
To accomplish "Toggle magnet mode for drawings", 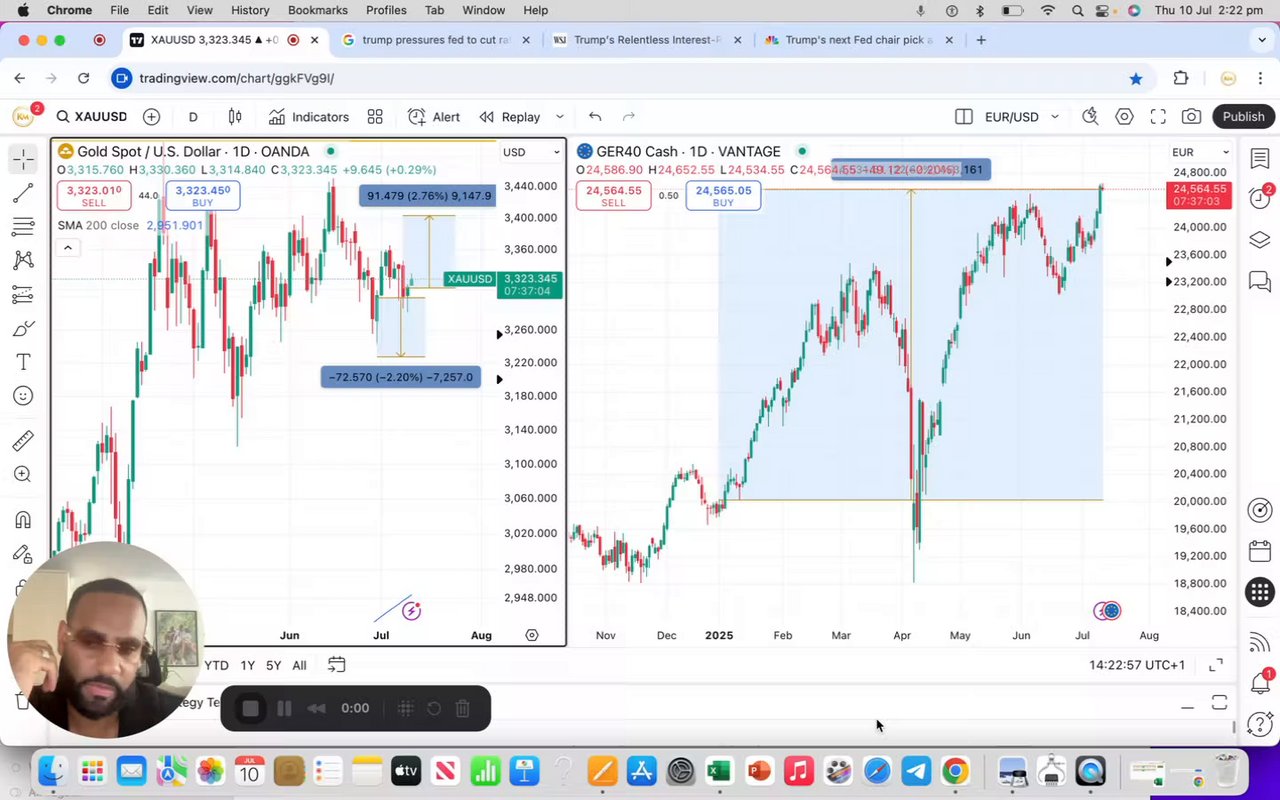I will click(x=23, y=519).
